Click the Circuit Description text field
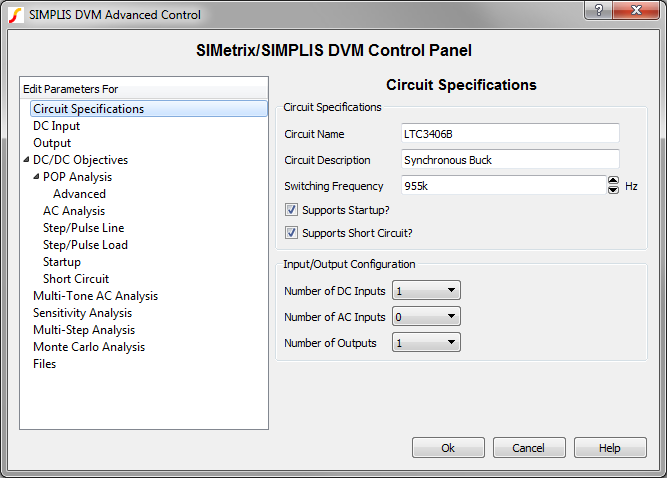The image size is (667, 478). (x=510, y=159)
